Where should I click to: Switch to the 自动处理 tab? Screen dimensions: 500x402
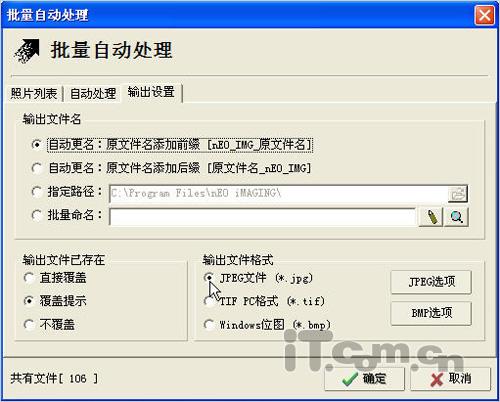[x=93, y=93]
